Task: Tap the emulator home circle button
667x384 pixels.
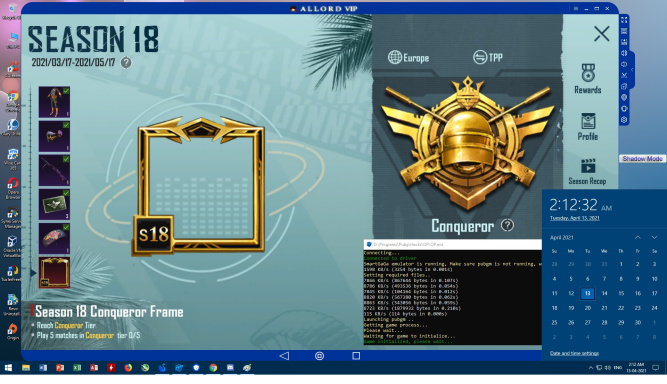Action: tap(319, 356)
